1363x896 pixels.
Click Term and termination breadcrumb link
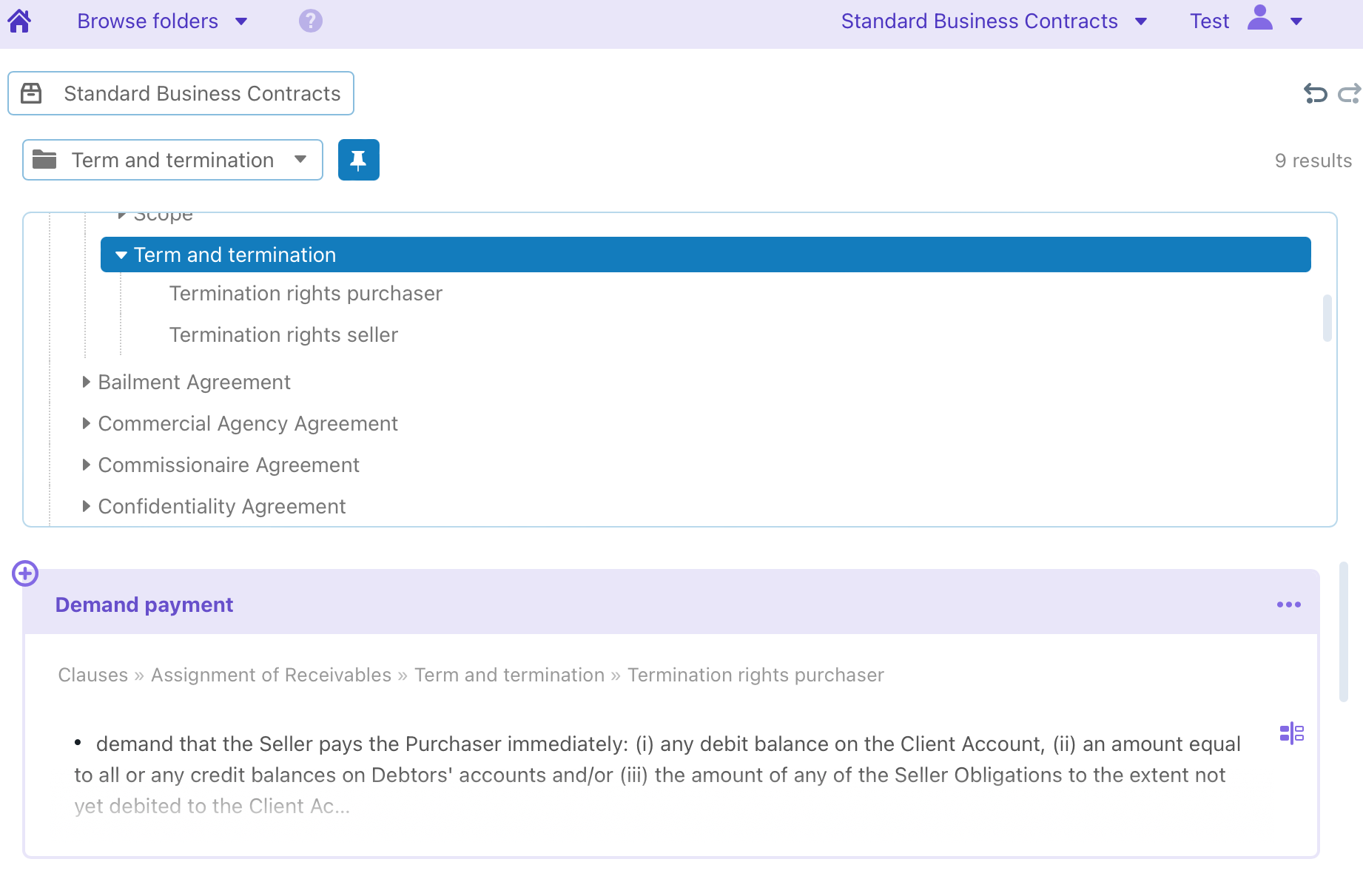pos(510,676)
